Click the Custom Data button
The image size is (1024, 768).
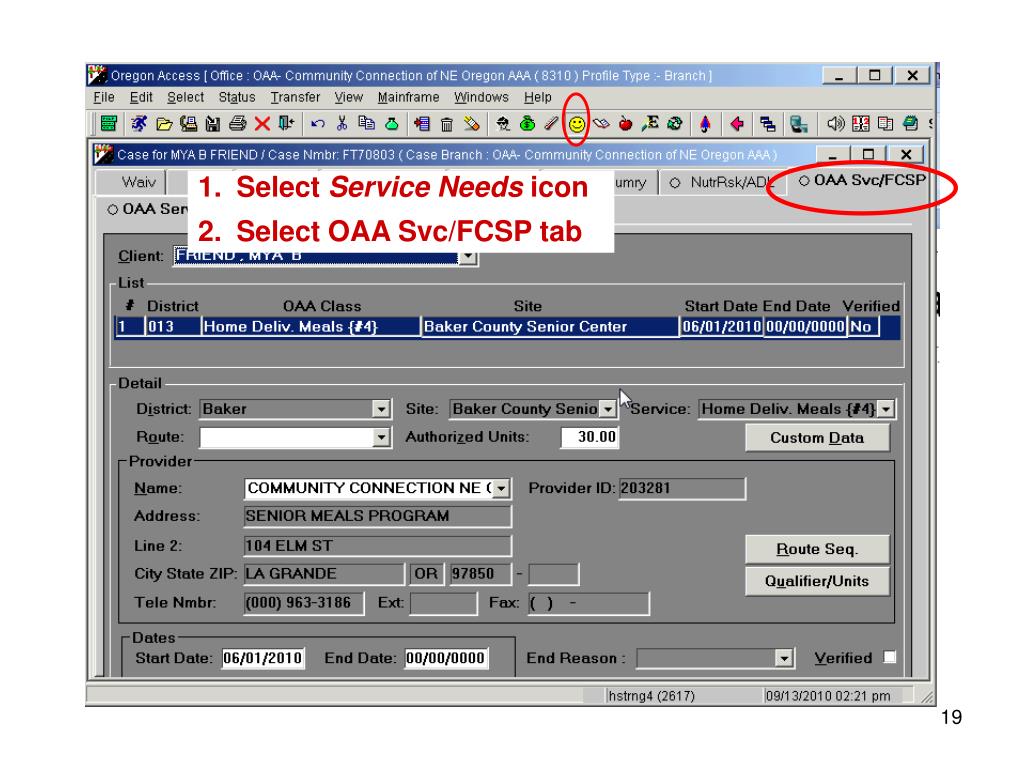tap(817, 438)
